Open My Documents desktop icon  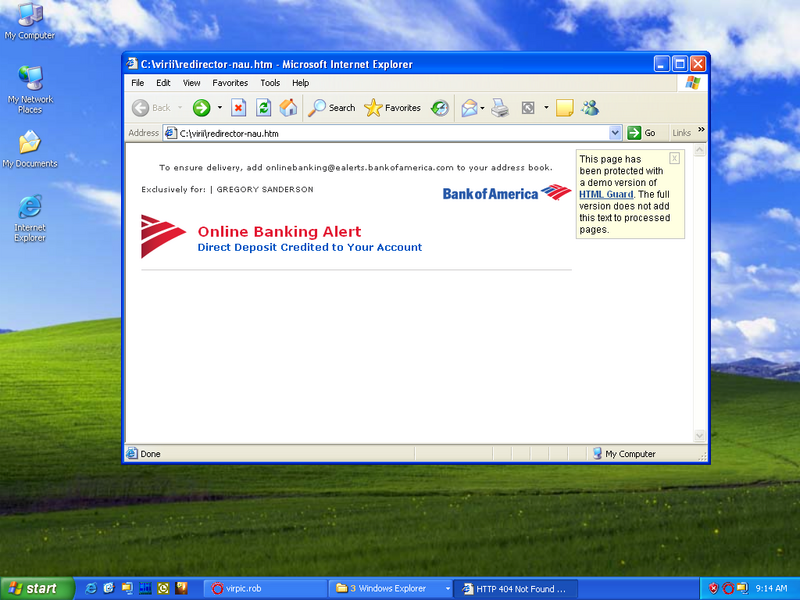(30, 149)
